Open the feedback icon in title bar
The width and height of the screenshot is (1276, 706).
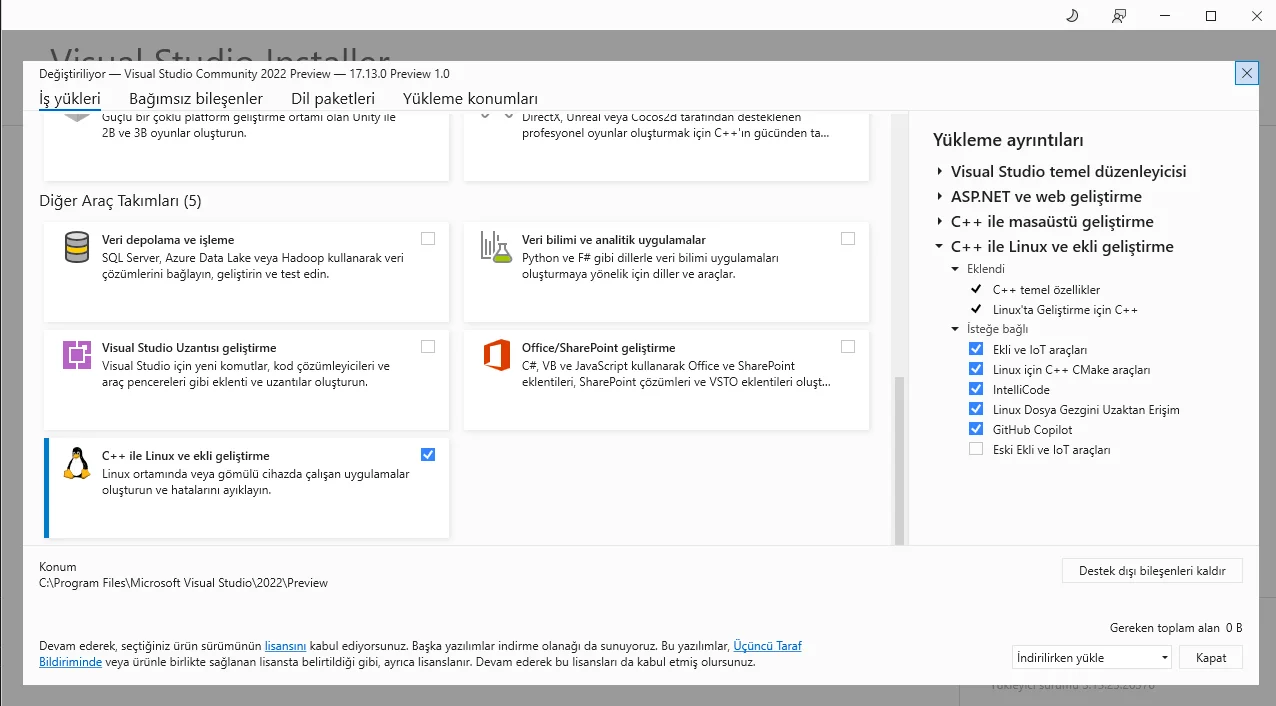[1119, 16]
